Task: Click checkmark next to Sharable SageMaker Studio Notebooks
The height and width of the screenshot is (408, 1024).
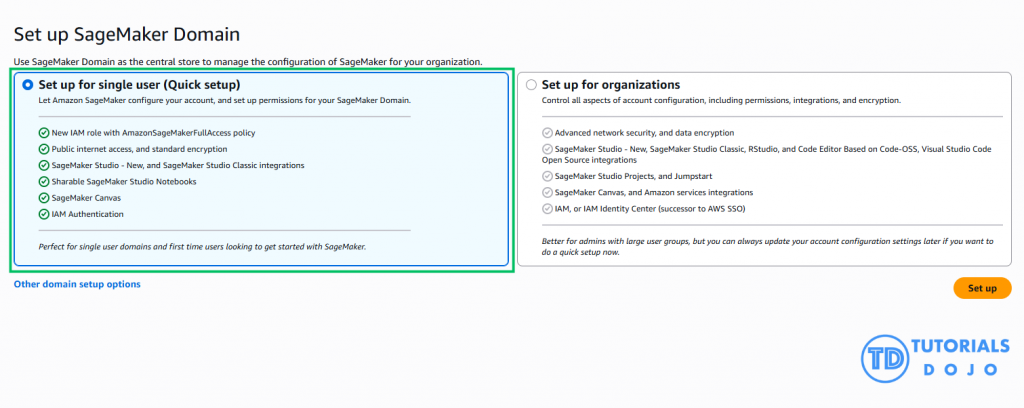Action: tap(43, 181)
